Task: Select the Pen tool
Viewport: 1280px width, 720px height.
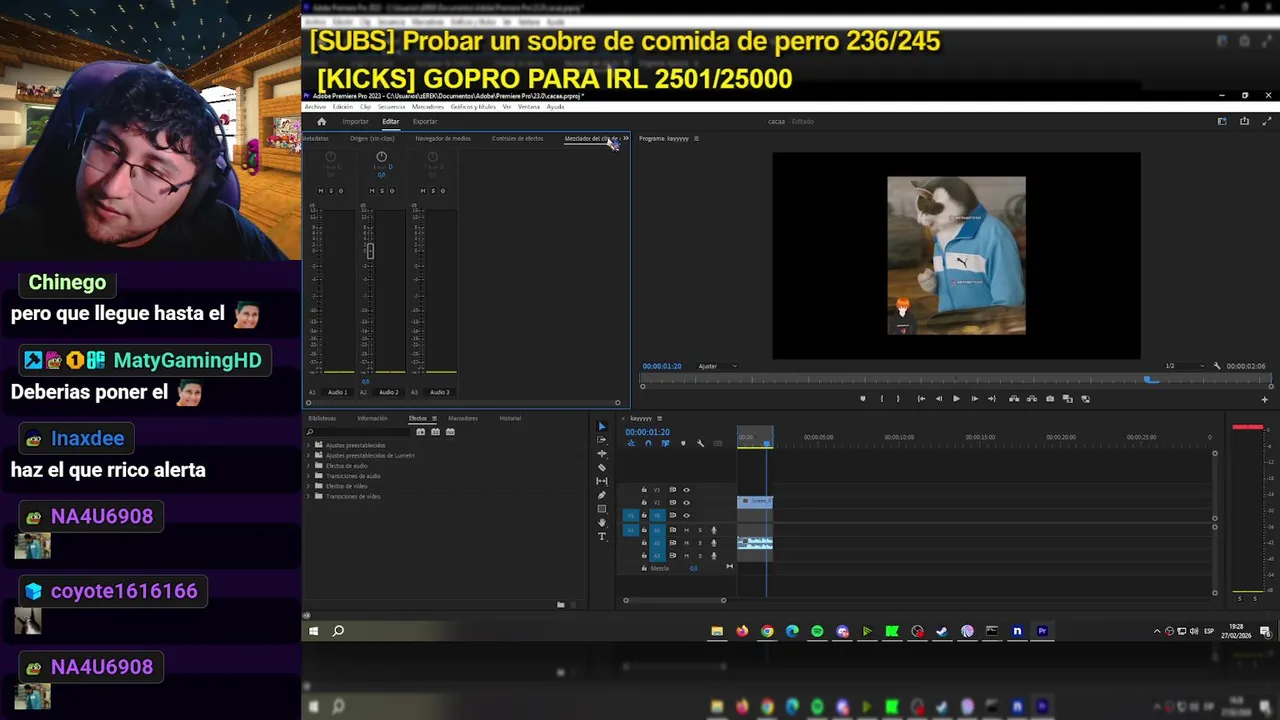Action: (602, 495)
